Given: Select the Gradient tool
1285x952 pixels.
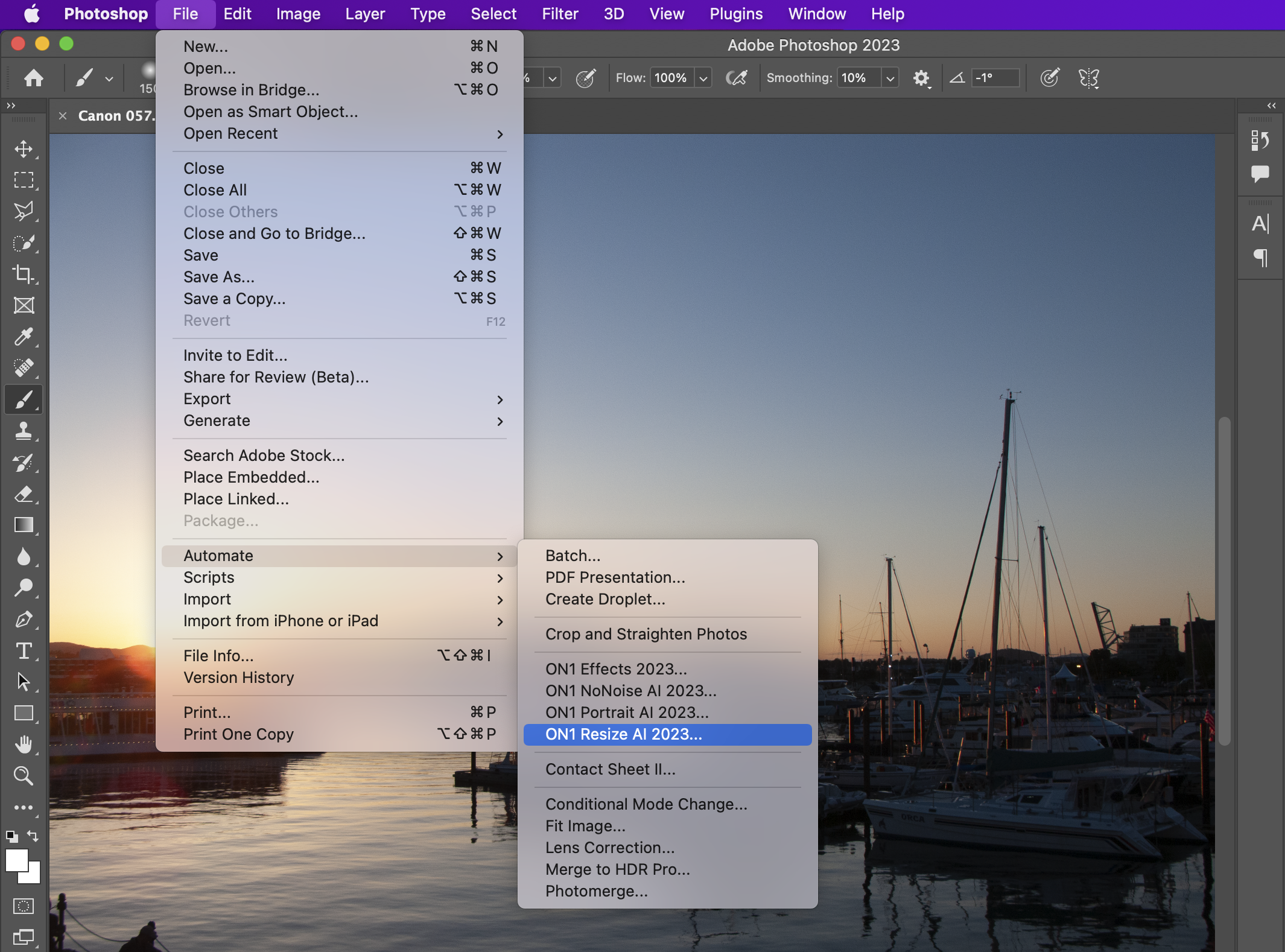Looking at the screenshot, I should (x=24, y=525).
